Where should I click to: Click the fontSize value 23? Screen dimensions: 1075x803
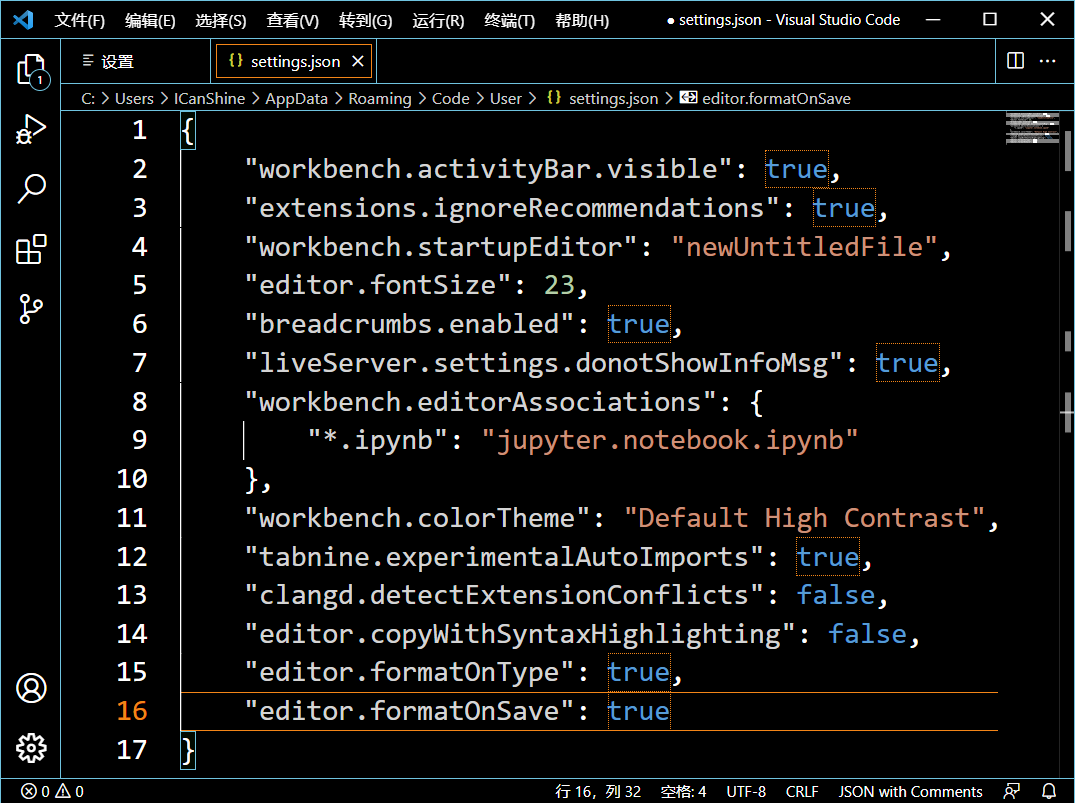559,285
